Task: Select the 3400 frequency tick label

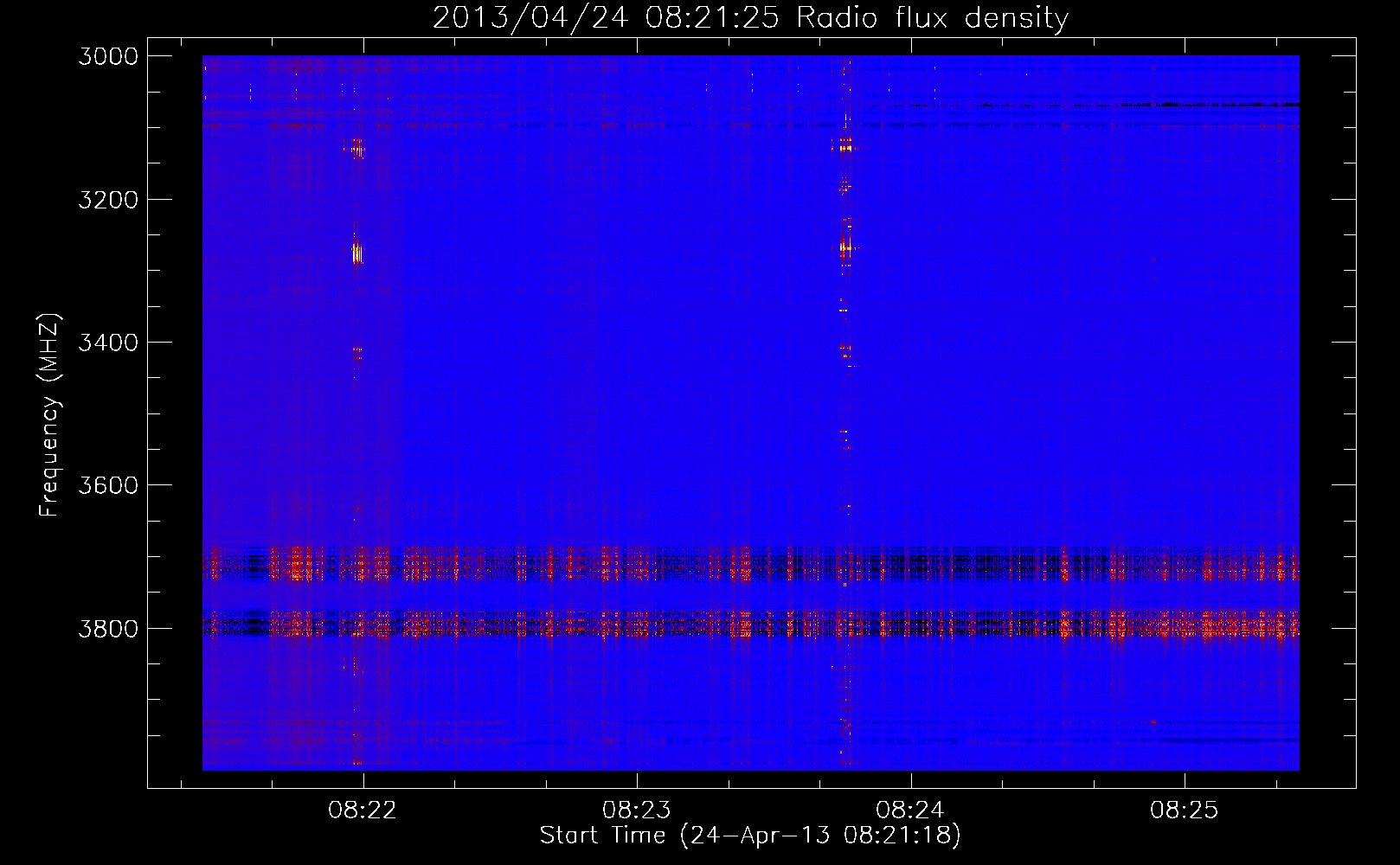Action: pyautogui.click(x=108, y=343)
